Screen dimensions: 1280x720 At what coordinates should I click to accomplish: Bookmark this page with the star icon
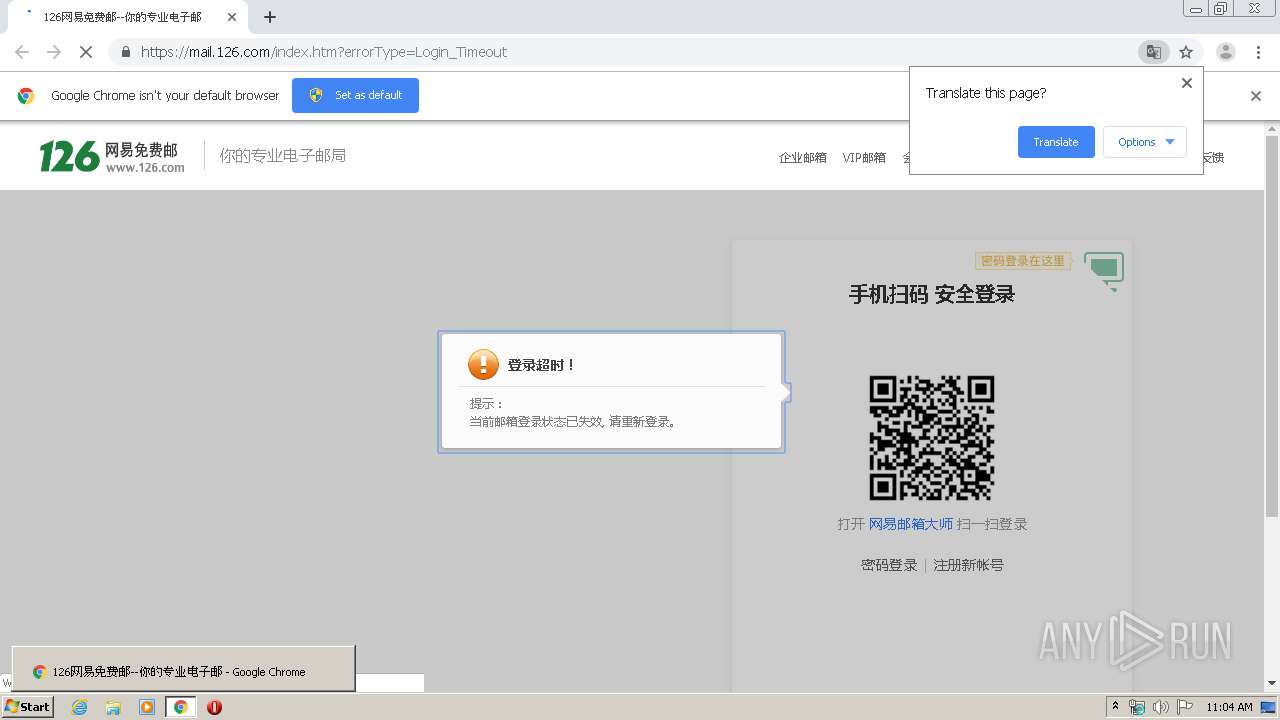pyautogui.click(x=1186, y=52)
